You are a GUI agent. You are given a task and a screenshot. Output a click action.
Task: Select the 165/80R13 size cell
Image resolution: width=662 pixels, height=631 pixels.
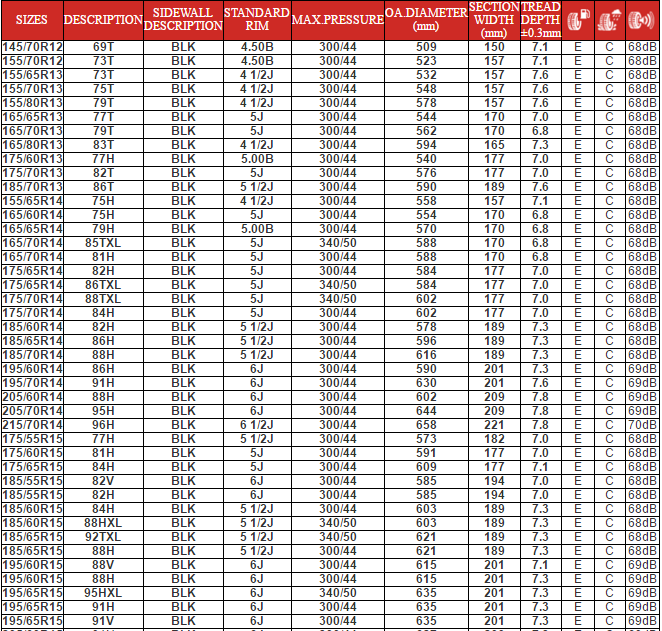click(x=33, y=145)
